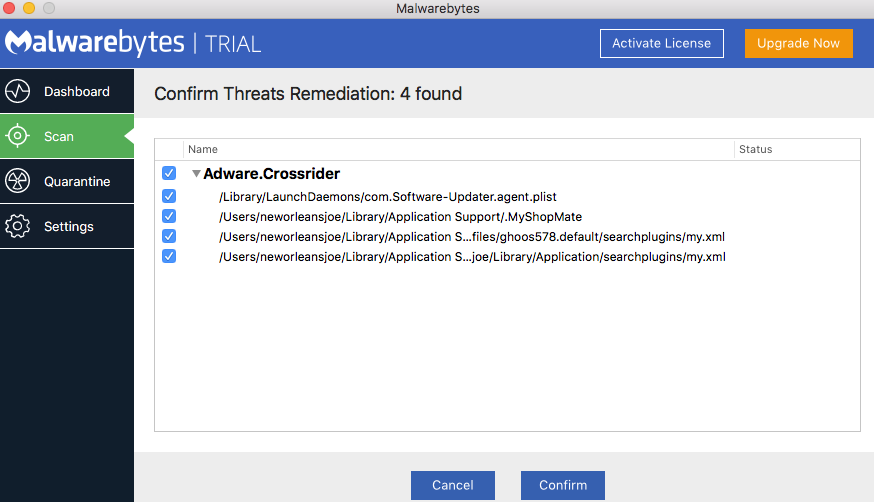Select the Application Support/.MyShopMate row

click(400, 217)
